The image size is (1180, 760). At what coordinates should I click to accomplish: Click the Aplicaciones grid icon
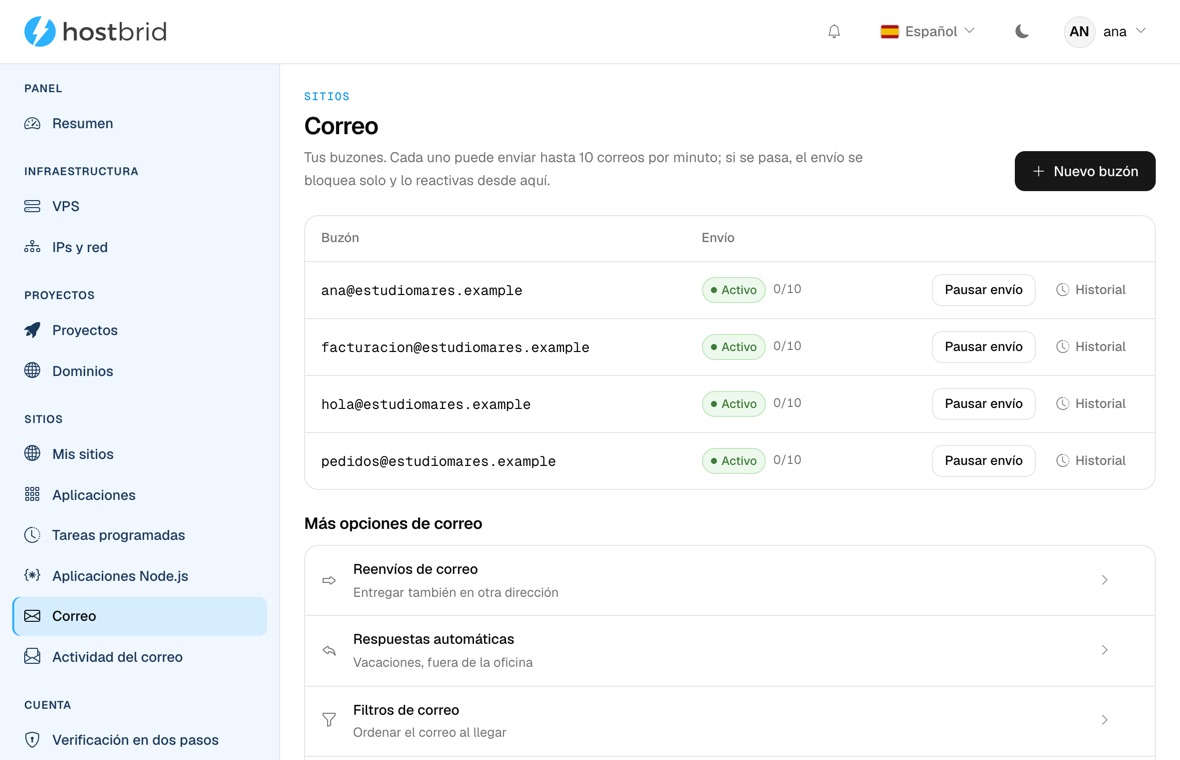[x=32, y=494]
